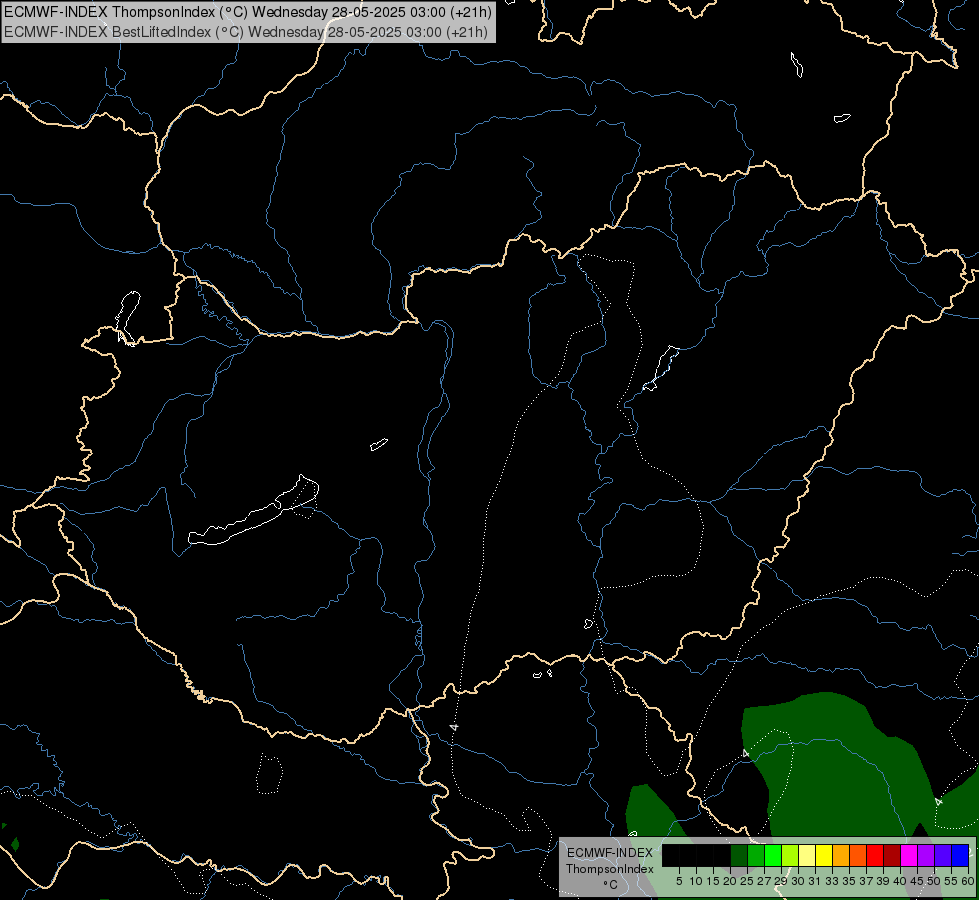Click the ThompsonIndex title line at top
979x900 pixels.
coord(248,11)
